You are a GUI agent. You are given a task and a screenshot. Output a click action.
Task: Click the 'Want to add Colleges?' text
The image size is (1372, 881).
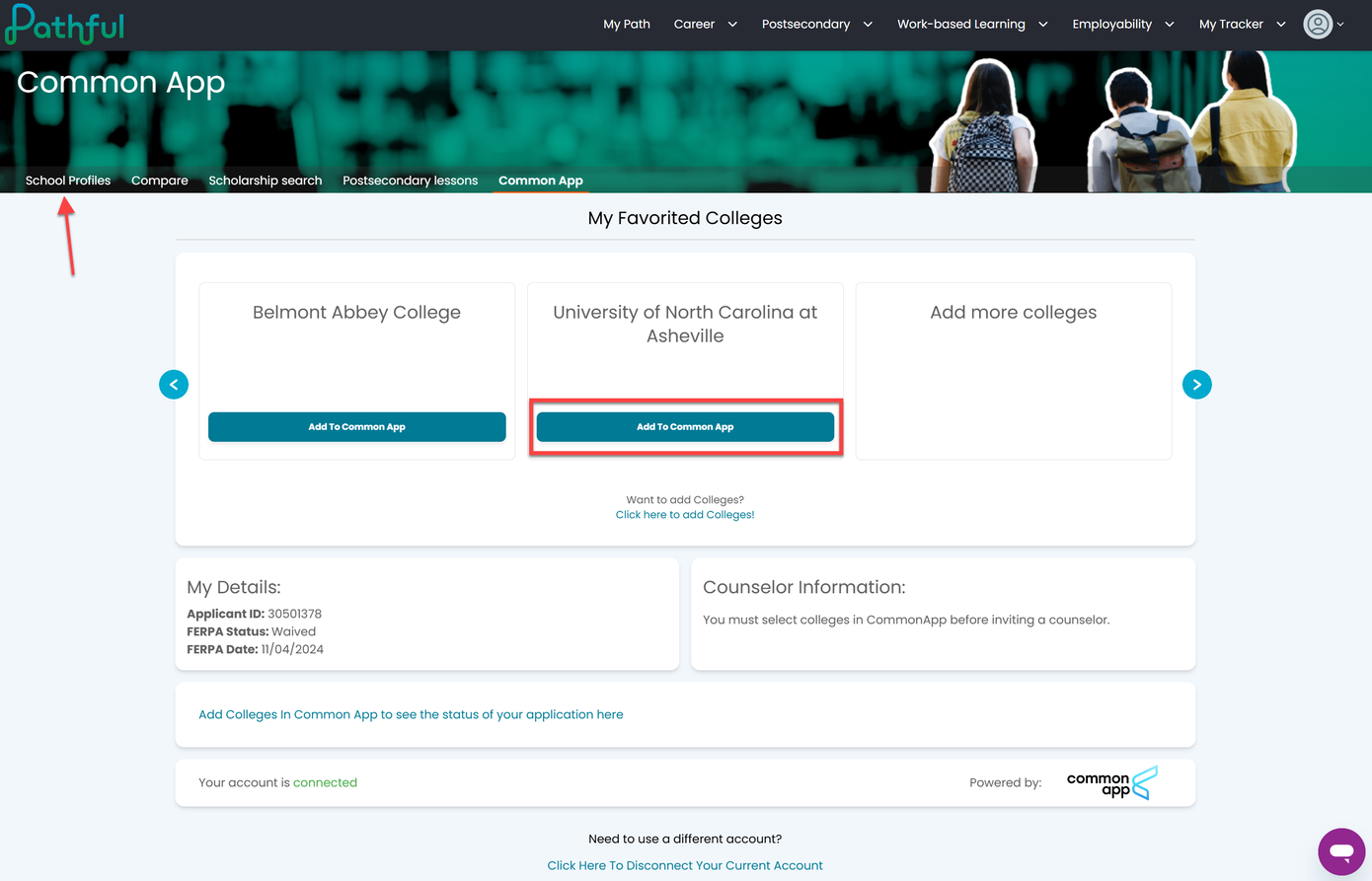[x=685, y=499]
